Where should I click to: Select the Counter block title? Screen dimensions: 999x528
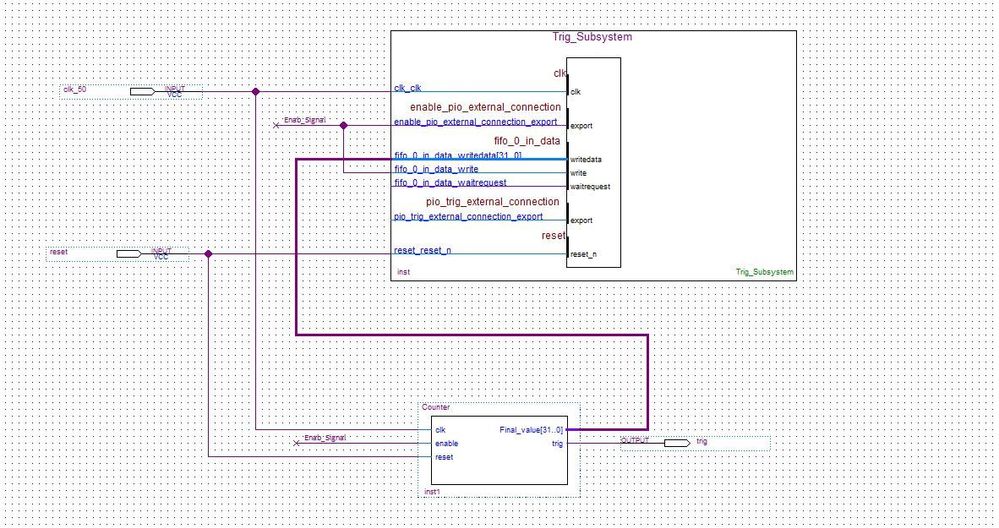(436, 407)
